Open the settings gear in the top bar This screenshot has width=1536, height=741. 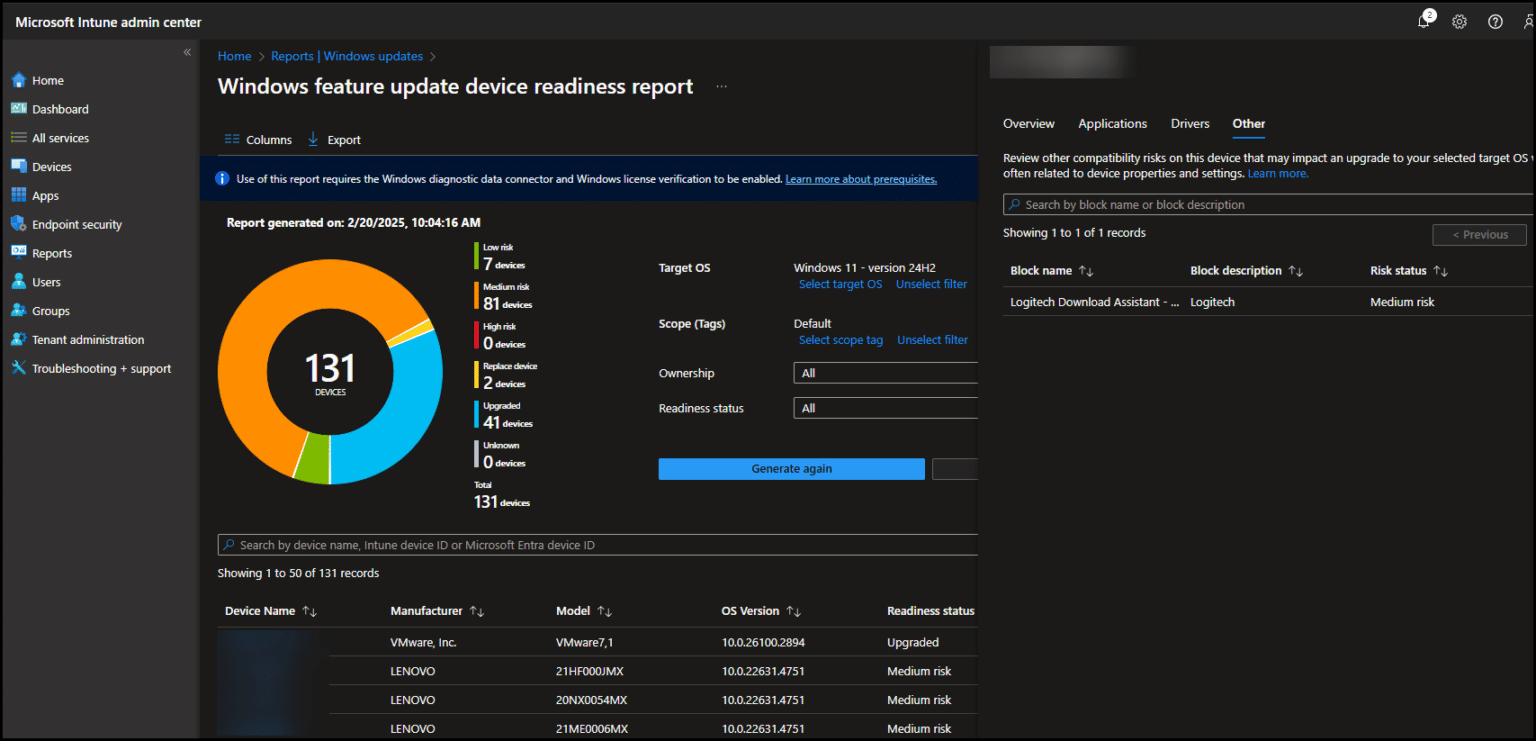click(1459, 20)
